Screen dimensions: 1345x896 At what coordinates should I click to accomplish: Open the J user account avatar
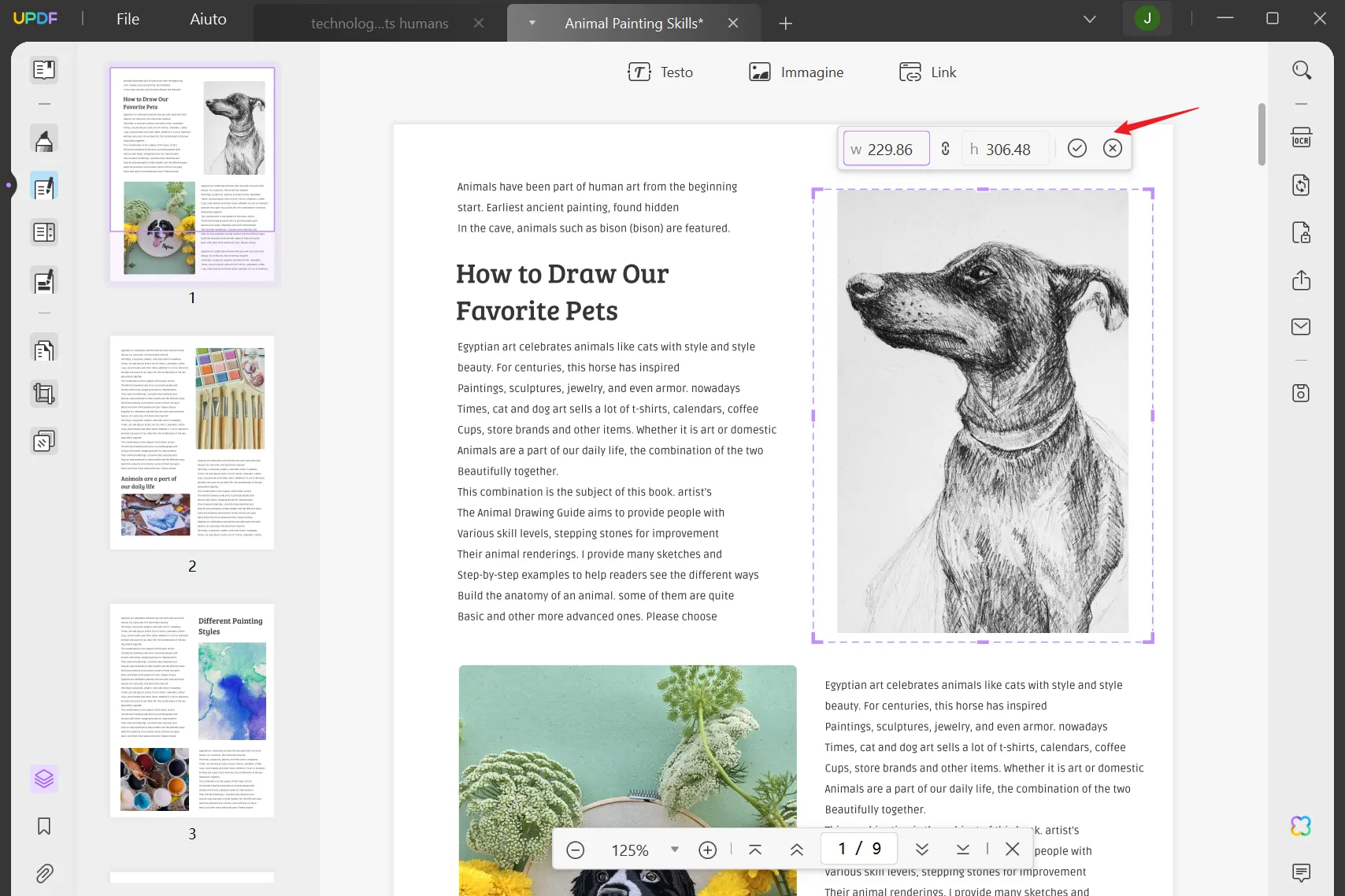click(x=1147, y=18)
